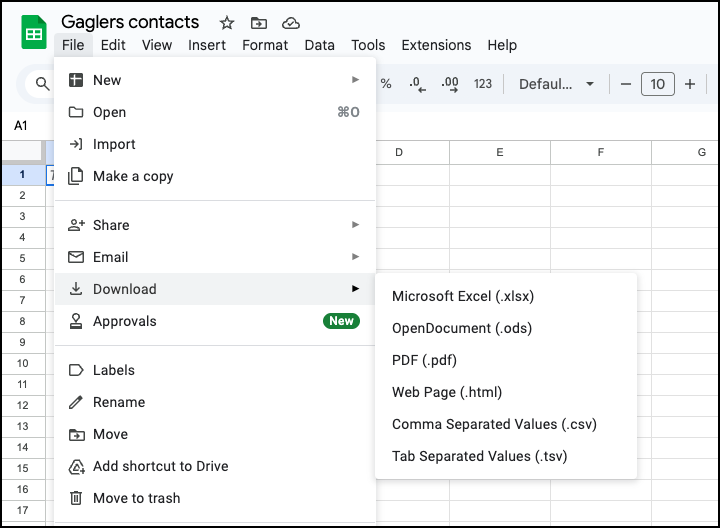The height and width of the screenshot is (528, 720).
Task: Select Add shortcut to Drive
Action: [215, 466]
